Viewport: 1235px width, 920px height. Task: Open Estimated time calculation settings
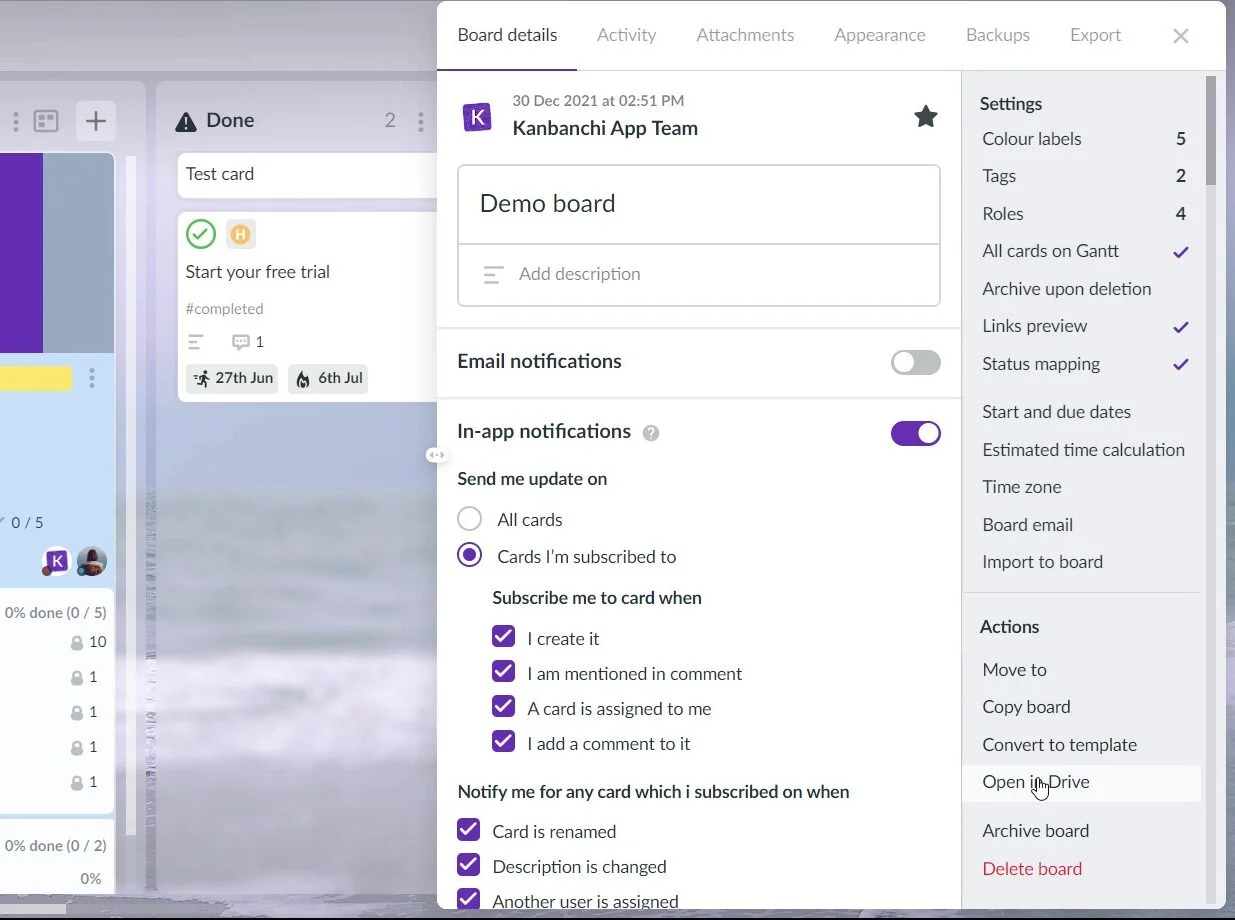1083,450
